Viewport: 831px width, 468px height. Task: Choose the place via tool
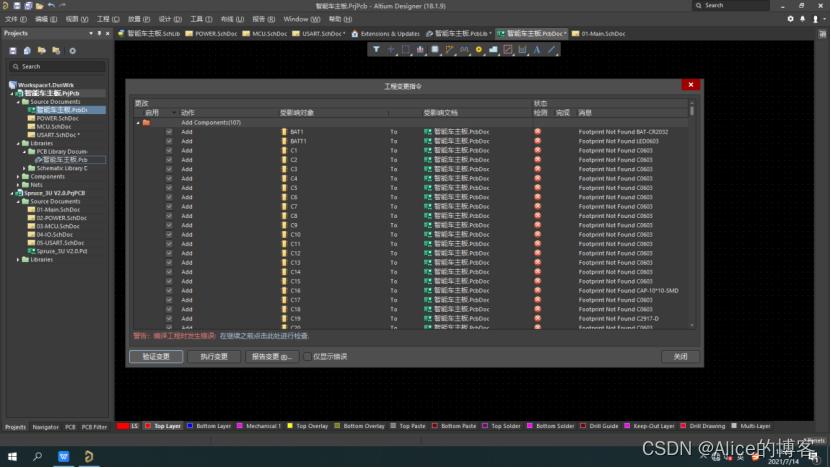click(x=479, y=49)
